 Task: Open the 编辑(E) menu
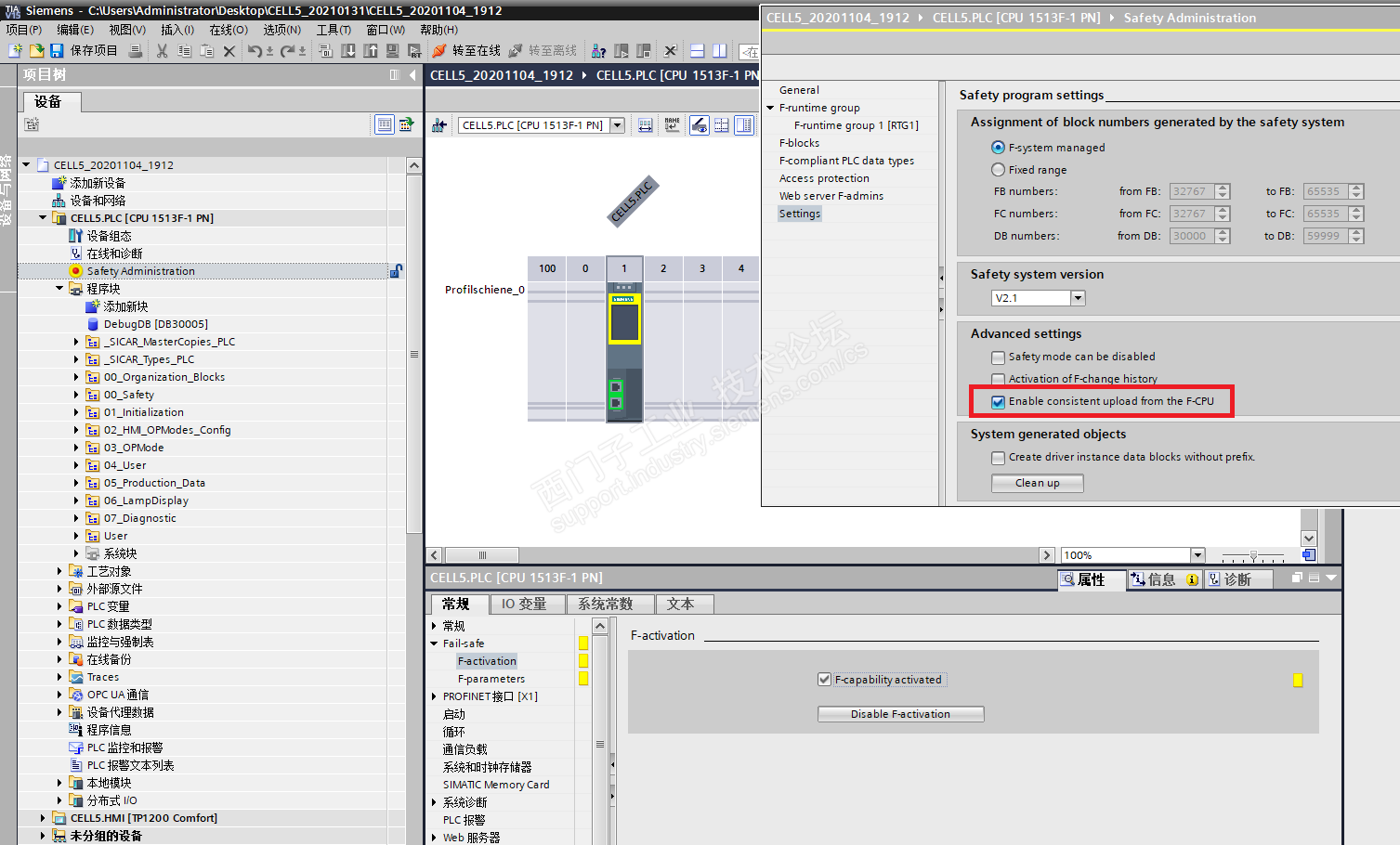75,30
